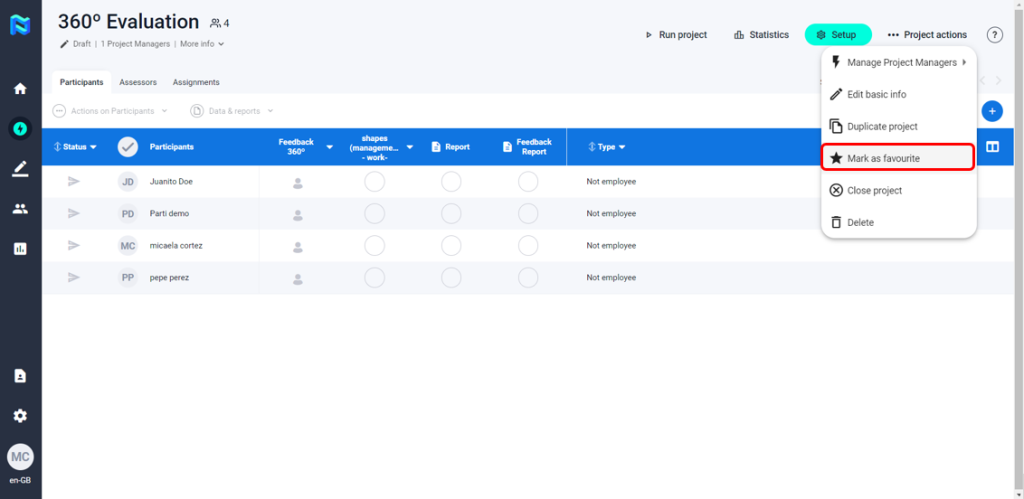The image size is (1024, 499).
Task: Toggle the select all participants checkmark
Action: 128,147
